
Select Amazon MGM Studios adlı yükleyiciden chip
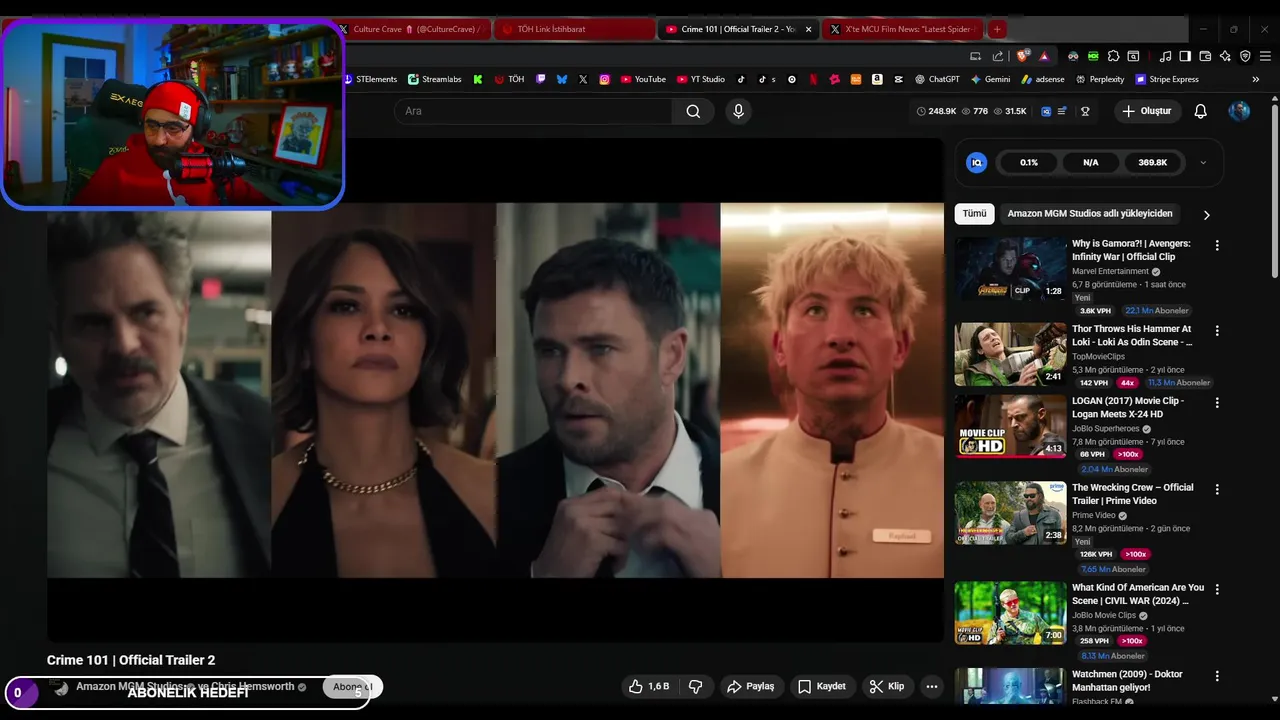1090,213
